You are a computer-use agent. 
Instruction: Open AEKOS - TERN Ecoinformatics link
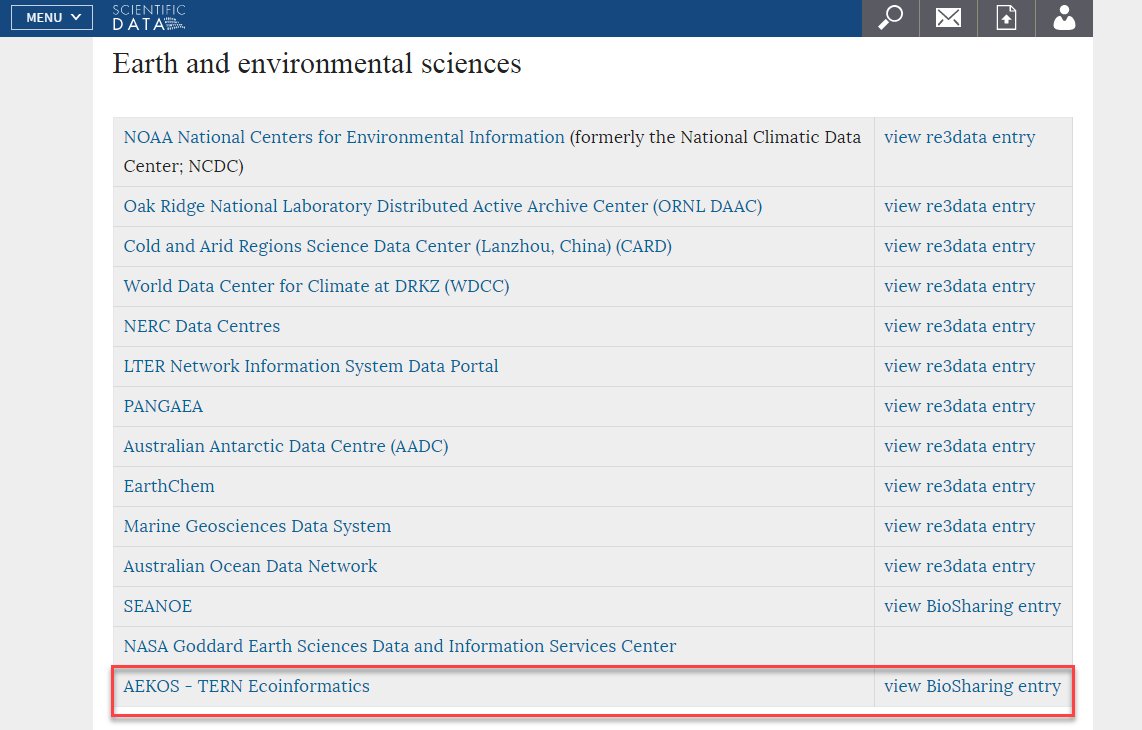coord(246,686)
